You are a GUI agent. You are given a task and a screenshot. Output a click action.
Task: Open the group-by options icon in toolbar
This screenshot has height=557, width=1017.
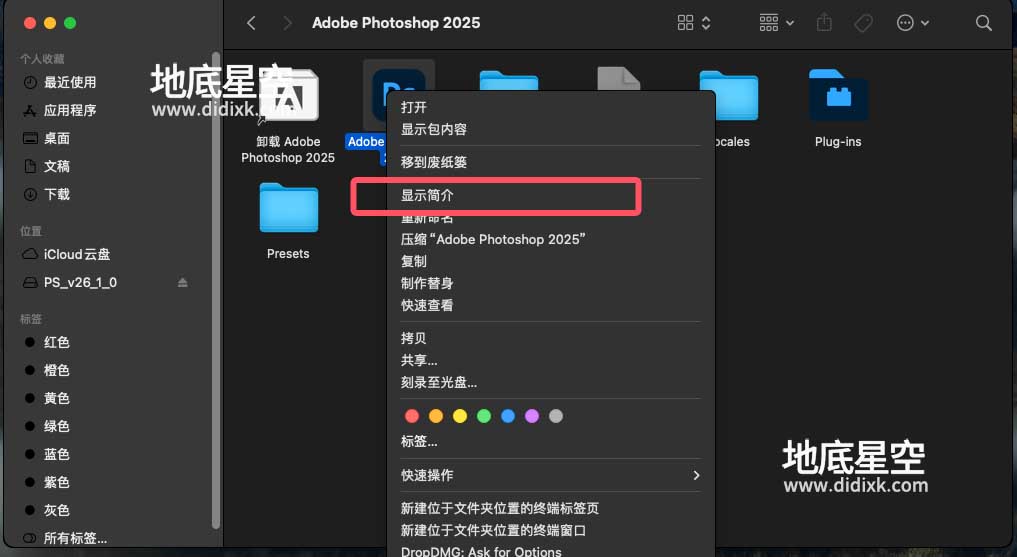[769, 23]
